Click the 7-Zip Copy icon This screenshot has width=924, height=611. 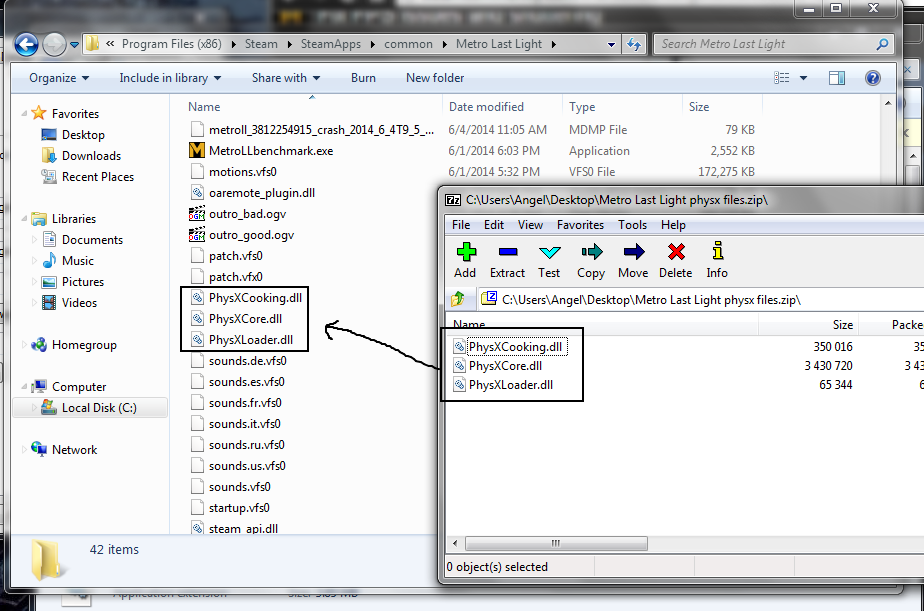[592, 252]
